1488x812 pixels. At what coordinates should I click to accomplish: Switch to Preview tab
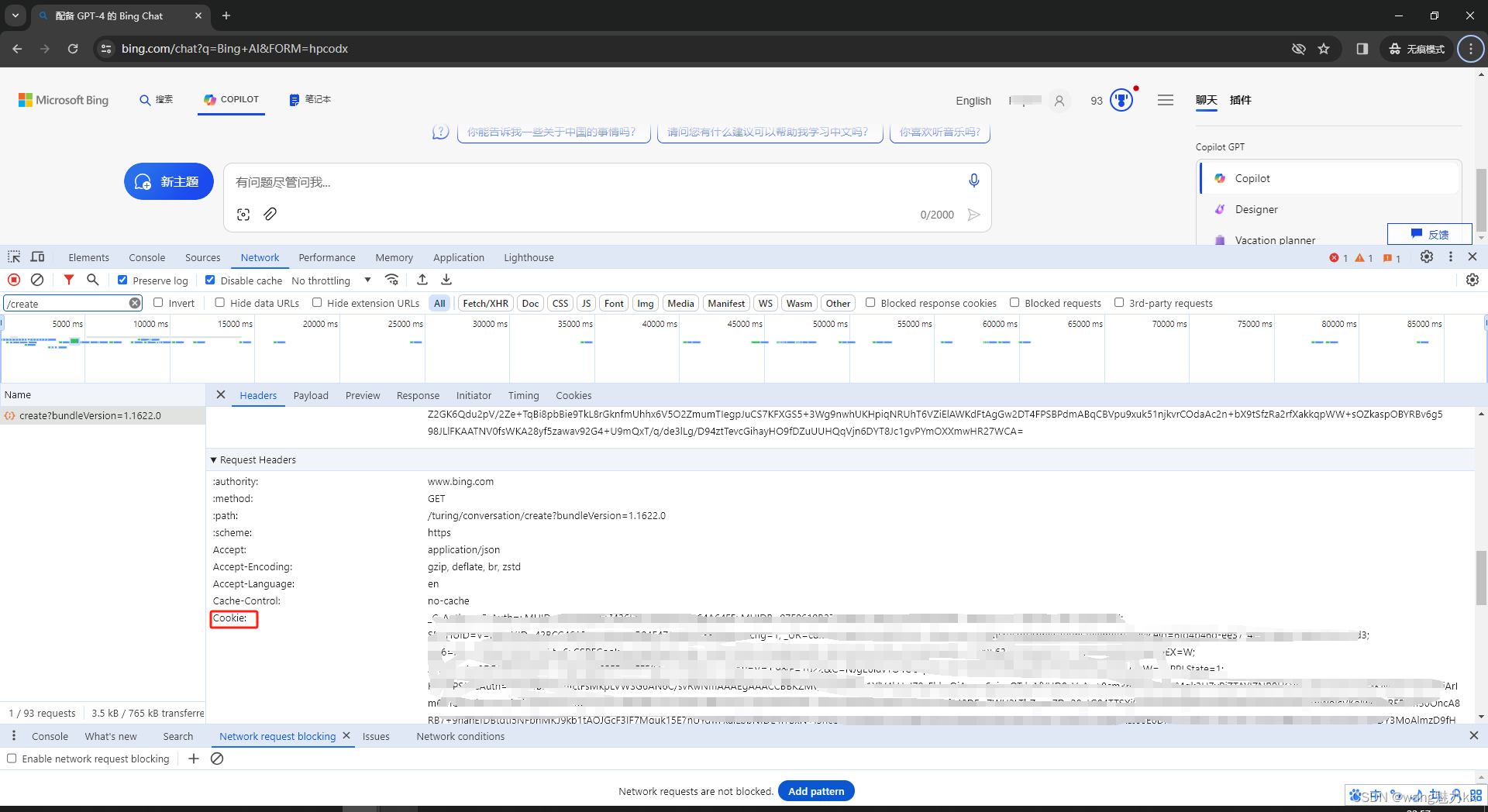tap(363, 395)
